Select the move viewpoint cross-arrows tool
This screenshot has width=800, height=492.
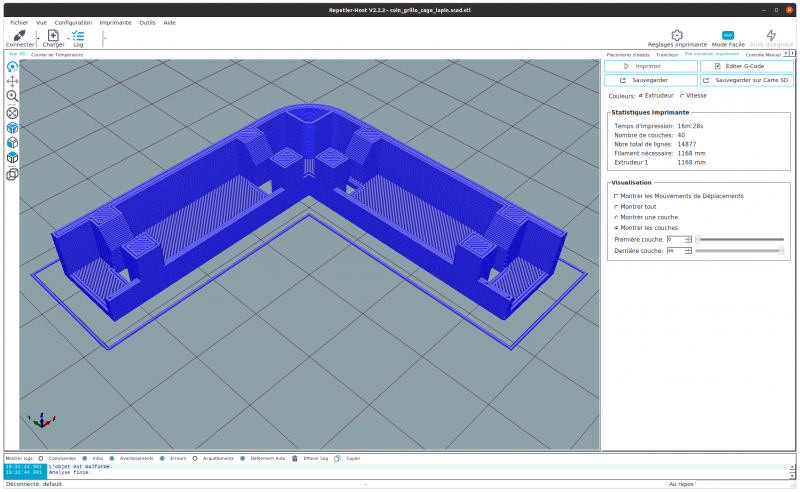coord(12,81)
